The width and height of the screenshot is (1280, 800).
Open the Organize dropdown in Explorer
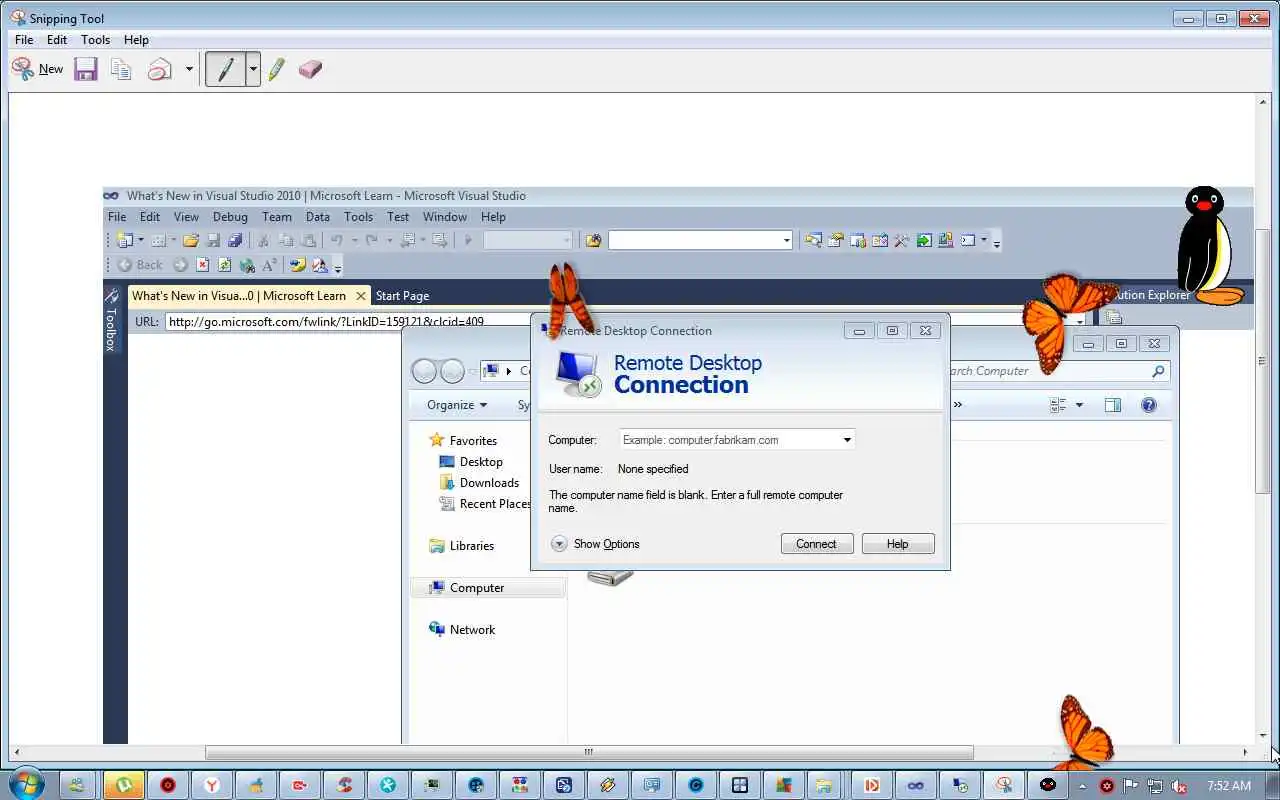pyautogui.click(x=457, y=405)
